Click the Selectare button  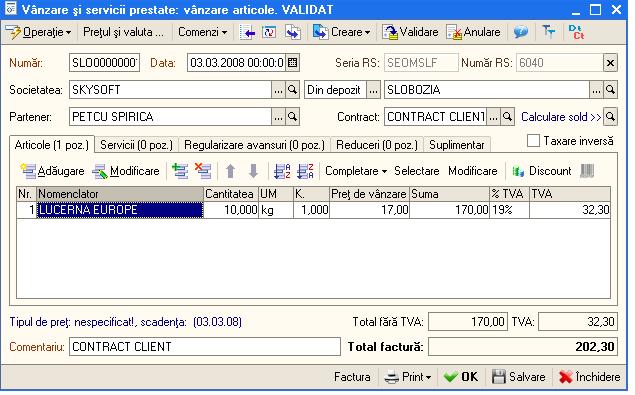pyautogui.click(x=417, y=171)
